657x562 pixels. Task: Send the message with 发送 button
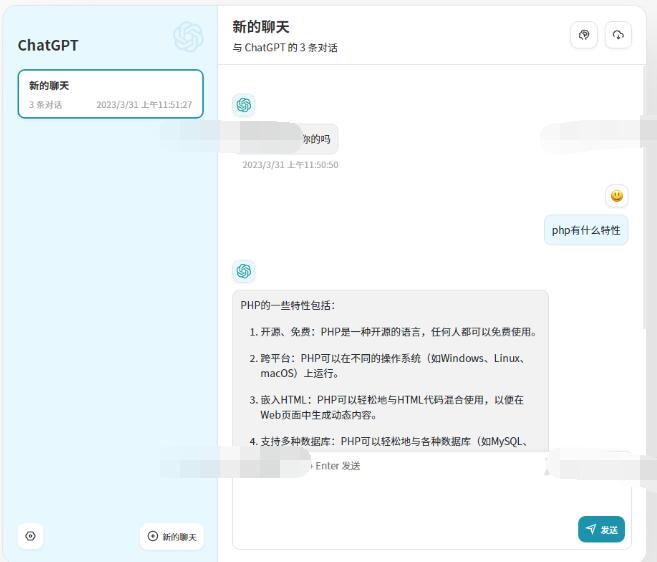[x=601, y=529]
